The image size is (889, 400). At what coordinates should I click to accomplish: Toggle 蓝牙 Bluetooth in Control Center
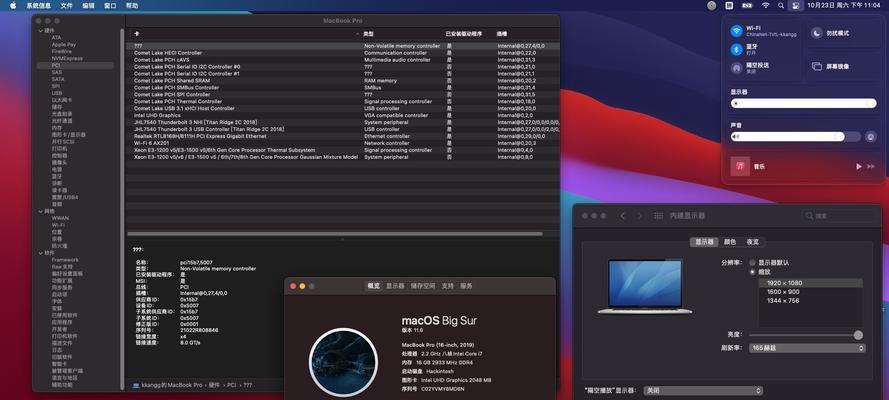pyautogui.click(x=736, y=50)
